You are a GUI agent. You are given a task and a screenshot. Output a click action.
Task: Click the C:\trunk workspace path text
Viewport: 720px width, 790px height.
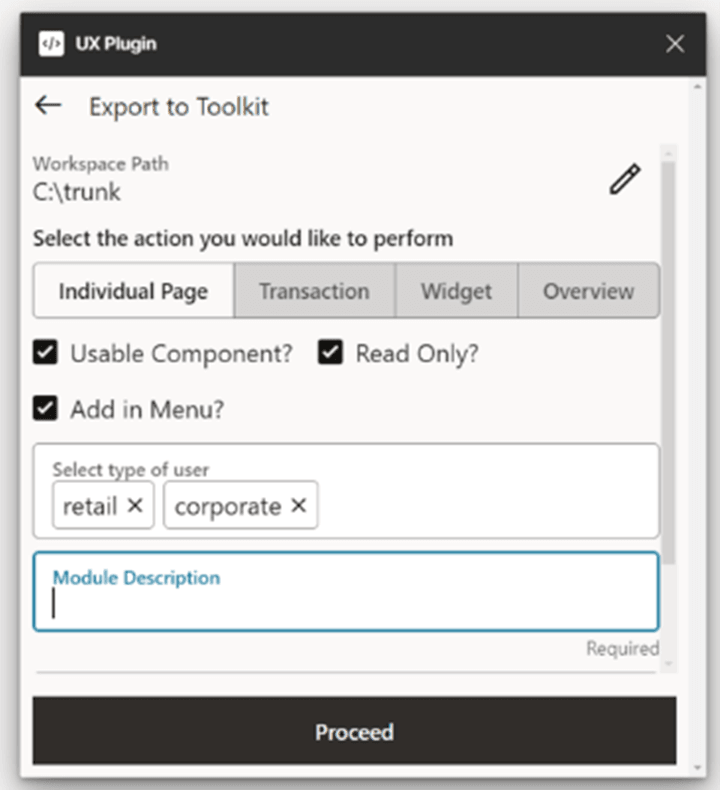pos(77,192)
